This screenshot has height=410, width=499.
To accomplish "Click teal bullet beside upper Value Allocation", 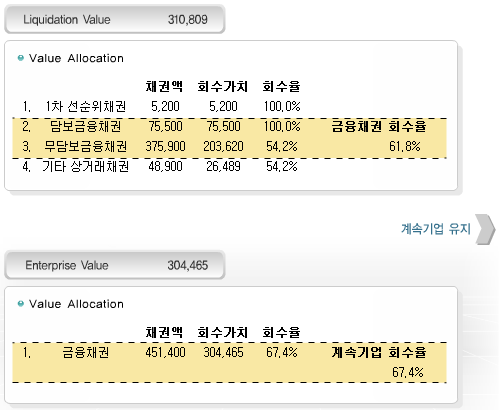I will [x=21, y=58].
